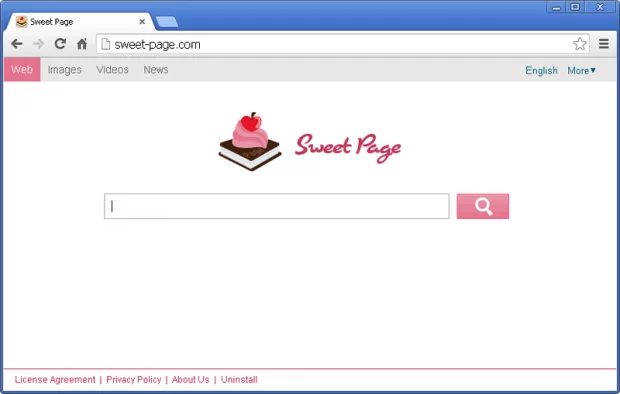The width and height of the screenshot is (620, 394).
Task: Click the Sweet Page script wordmark
Action: 348,148
